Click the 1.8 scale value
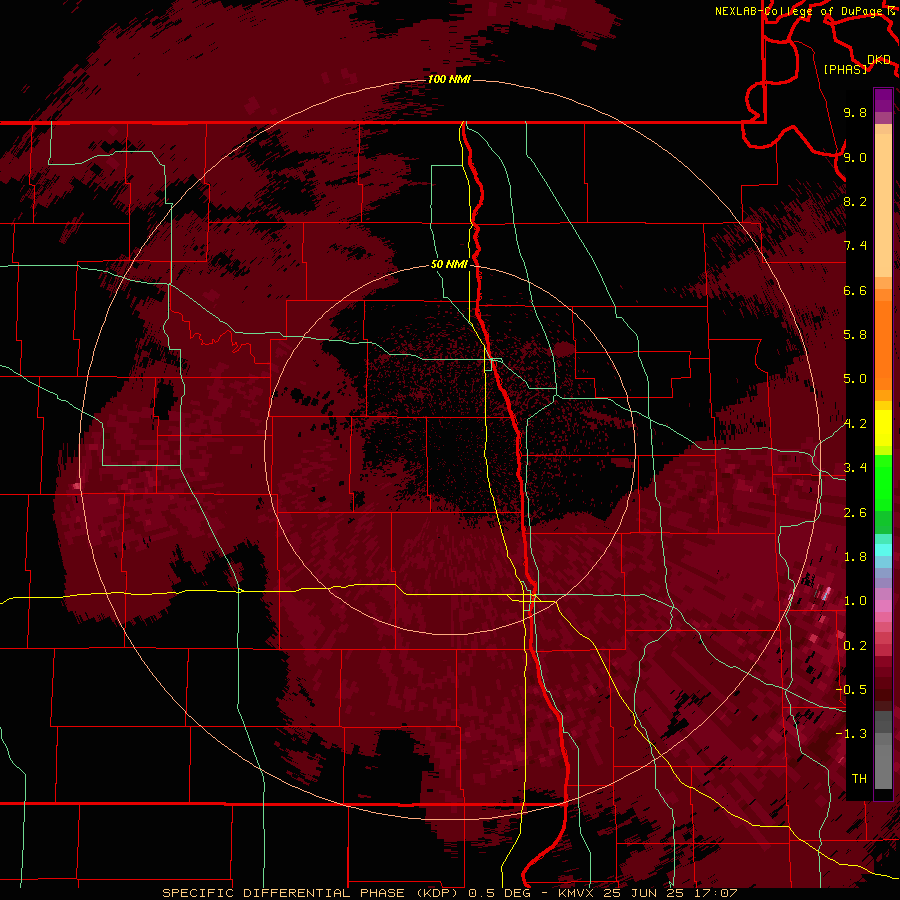 click(x=855, y=557)
